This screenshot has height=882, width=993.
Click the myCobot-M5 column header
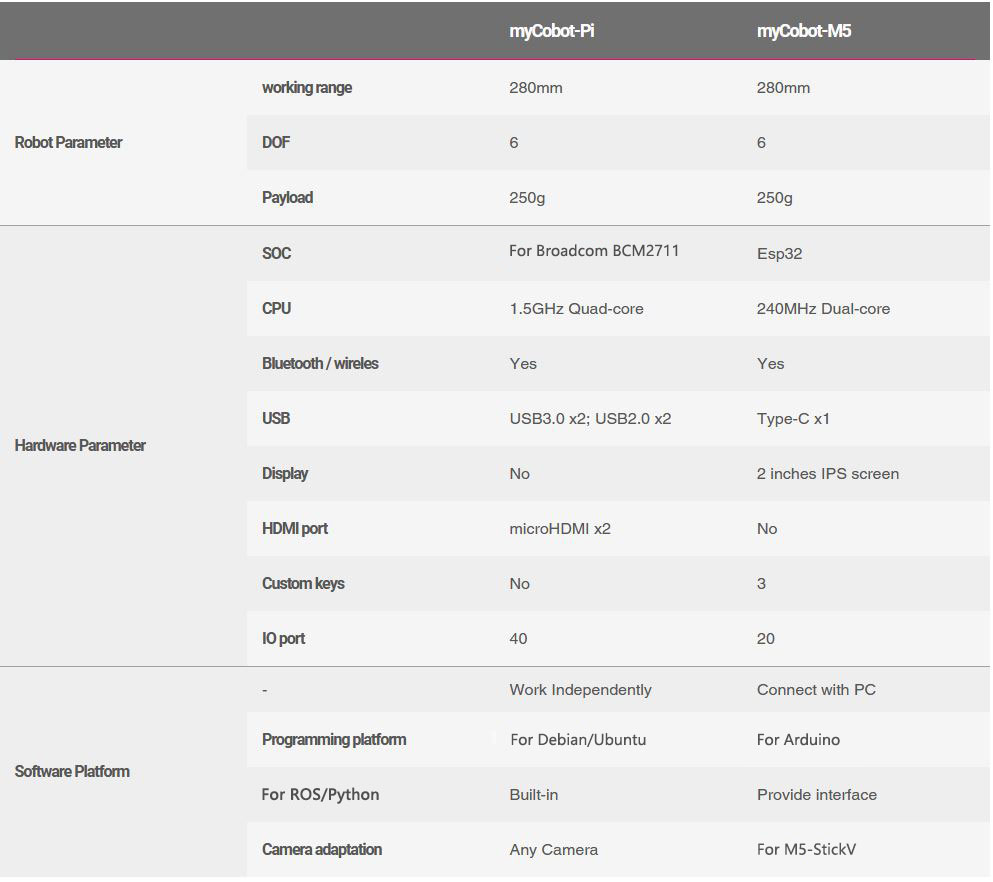pos(804,31)
